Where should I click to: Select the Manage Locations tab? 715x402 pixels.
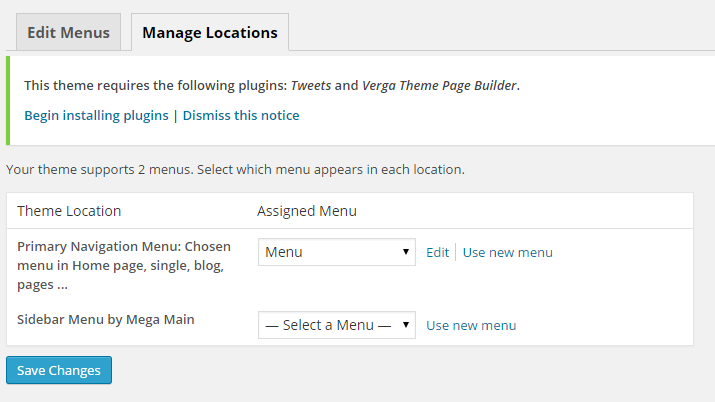pyautogui.click(x=210, y=32)
